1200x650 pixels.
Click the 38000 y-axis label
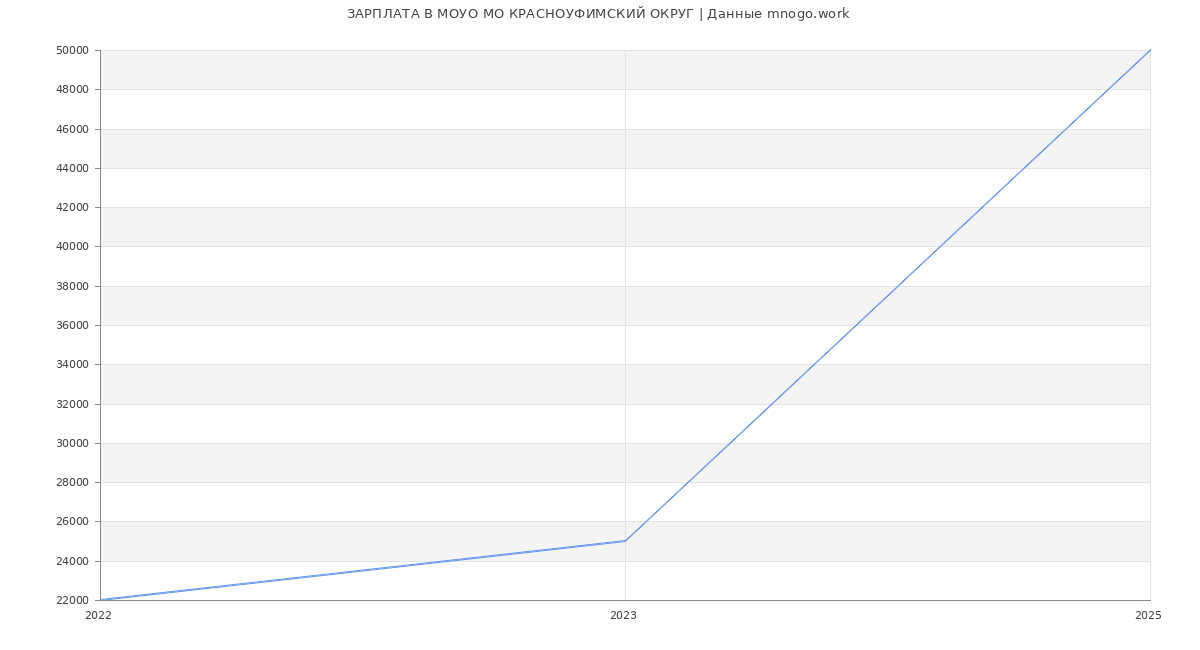(x=72, y=286)
